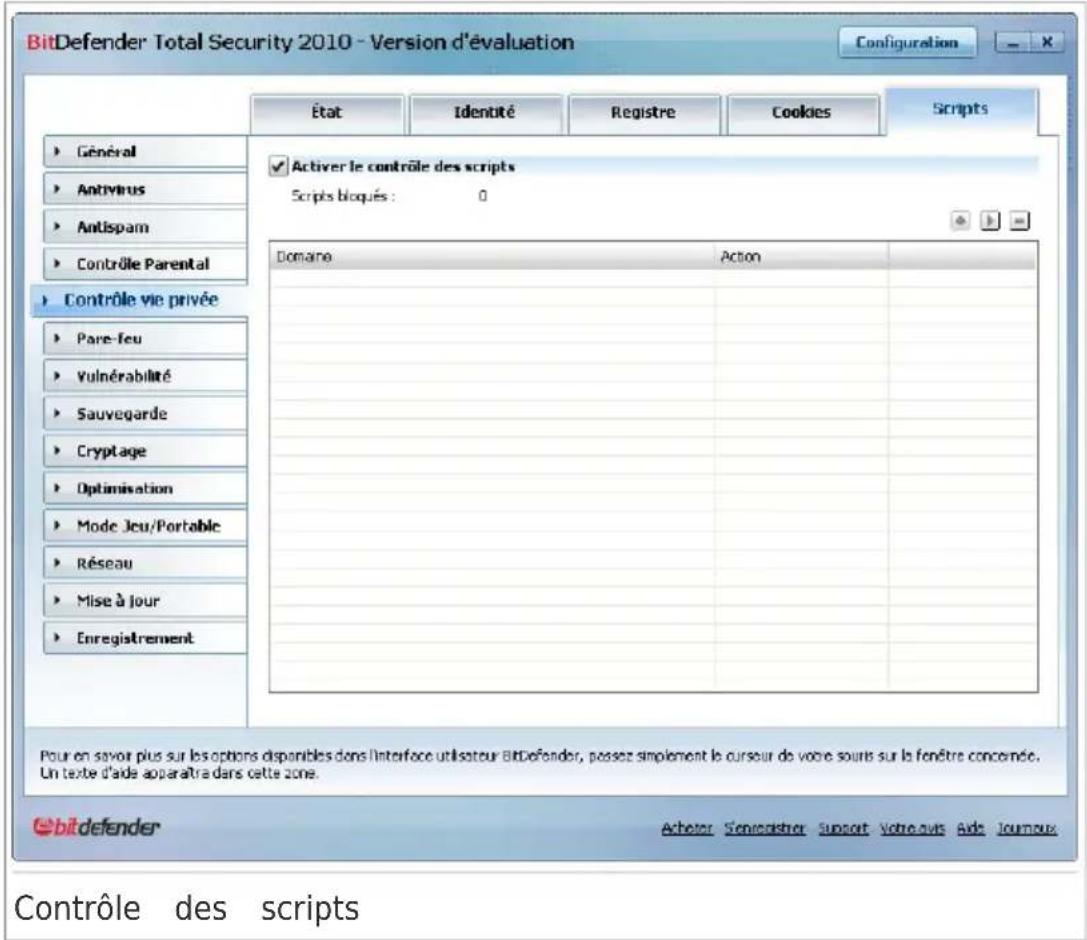Image resolution: width=1087 pixels, height=940 pixels.
Task: Click the Acheter link
Action: tap(686, 828)
